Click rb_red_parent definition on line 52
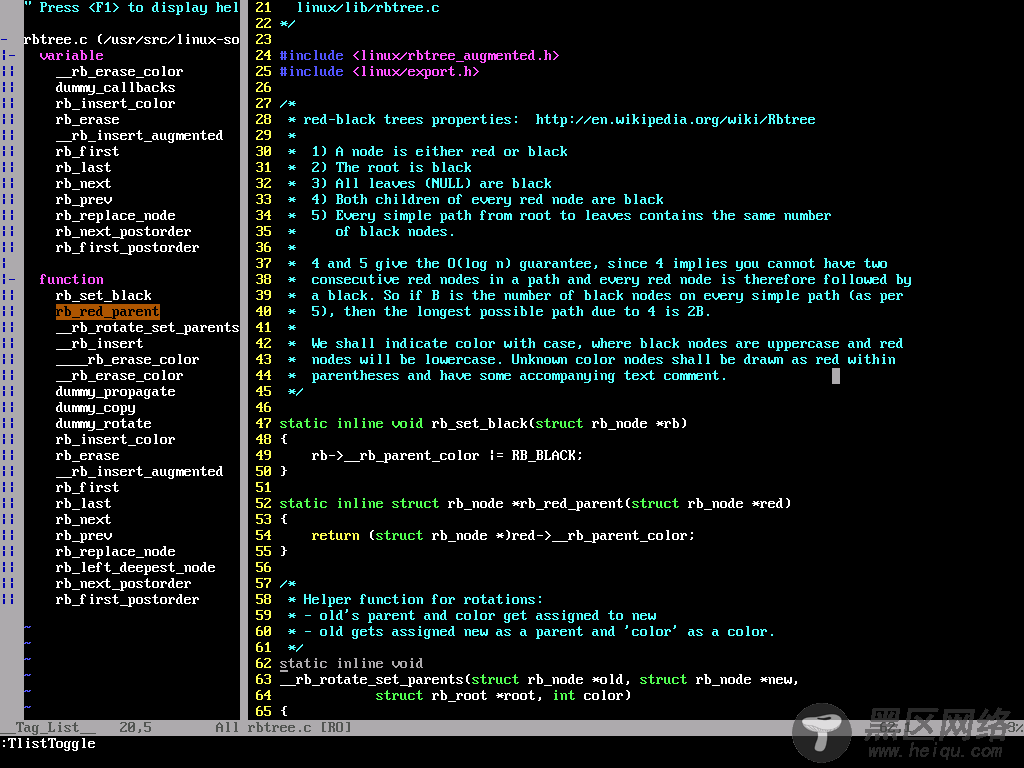Screen dimensions: 1024x768 pyautogui.click(x=571, y=504)
